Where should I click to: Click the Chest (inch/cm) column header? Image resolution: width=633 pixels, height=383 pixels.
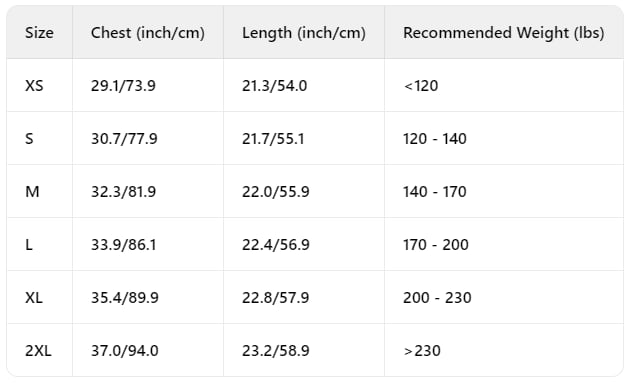click(148, 33)
